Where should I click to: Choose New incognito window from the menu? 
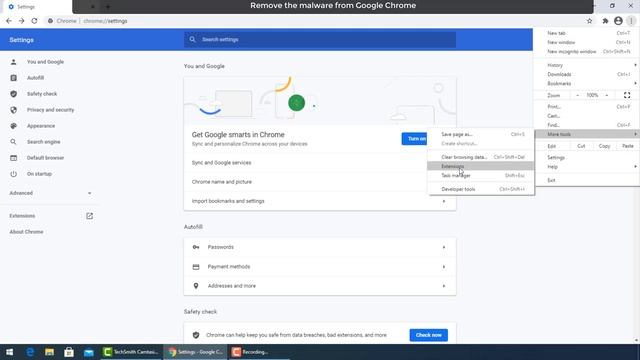coord(587,52)
